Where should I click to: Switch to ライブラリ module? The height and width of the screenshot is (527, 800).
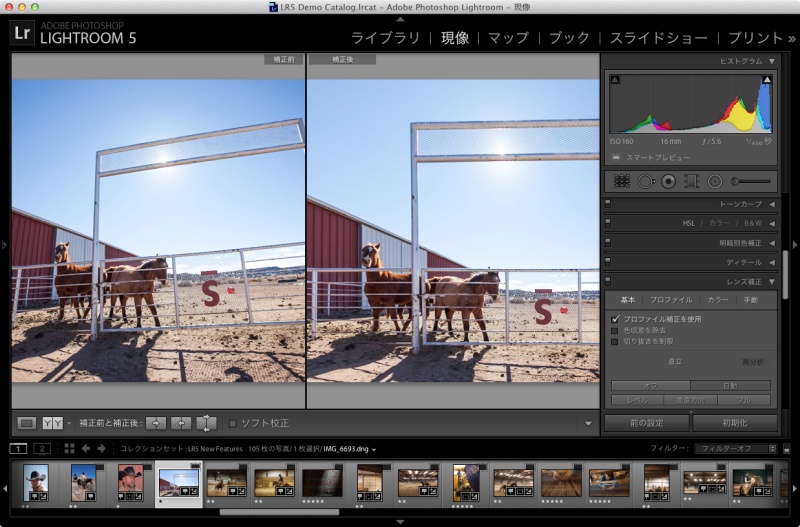pos(385,38)
